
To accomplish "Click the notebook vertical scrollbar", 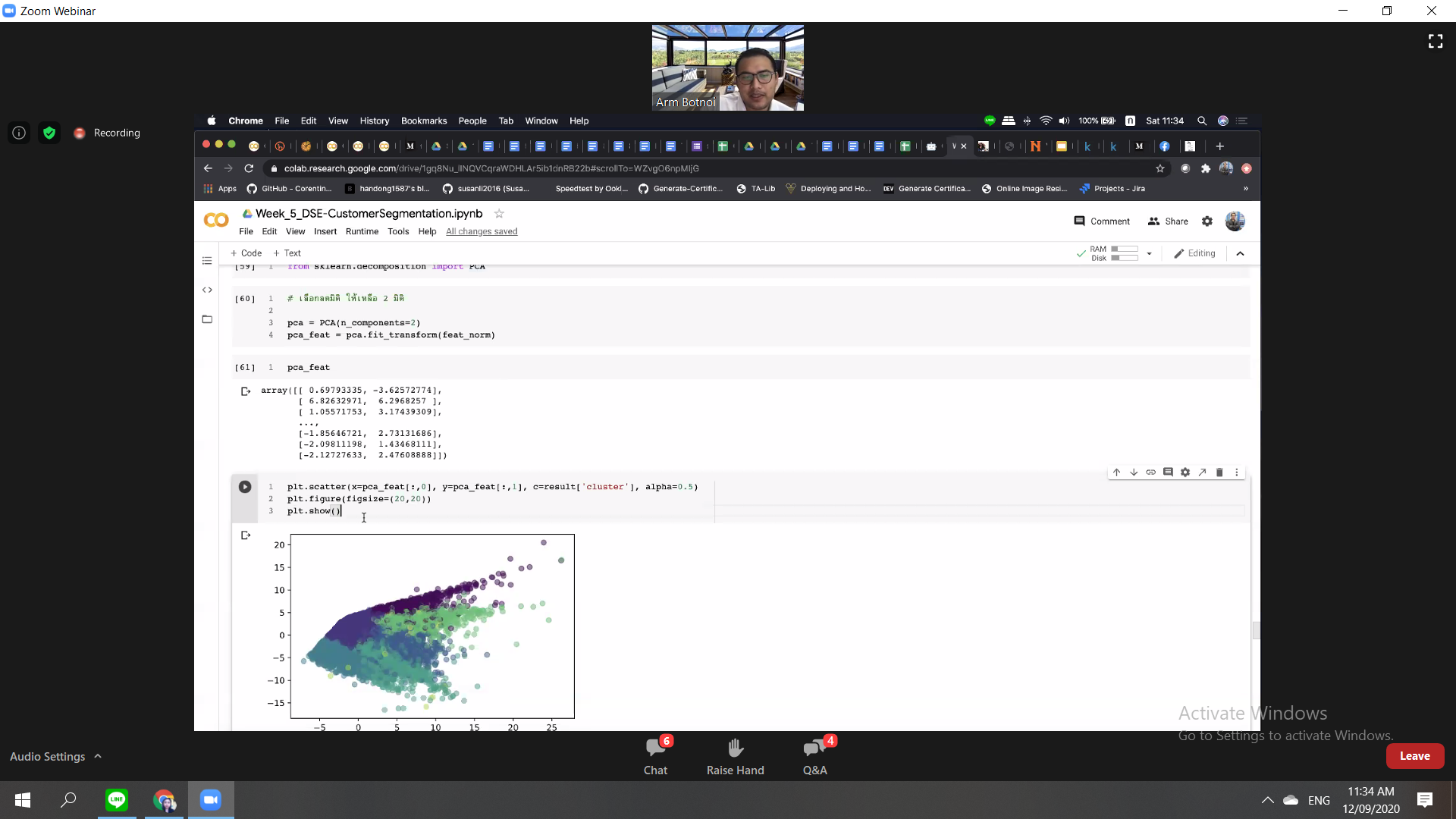I will tap(1256, 630).
